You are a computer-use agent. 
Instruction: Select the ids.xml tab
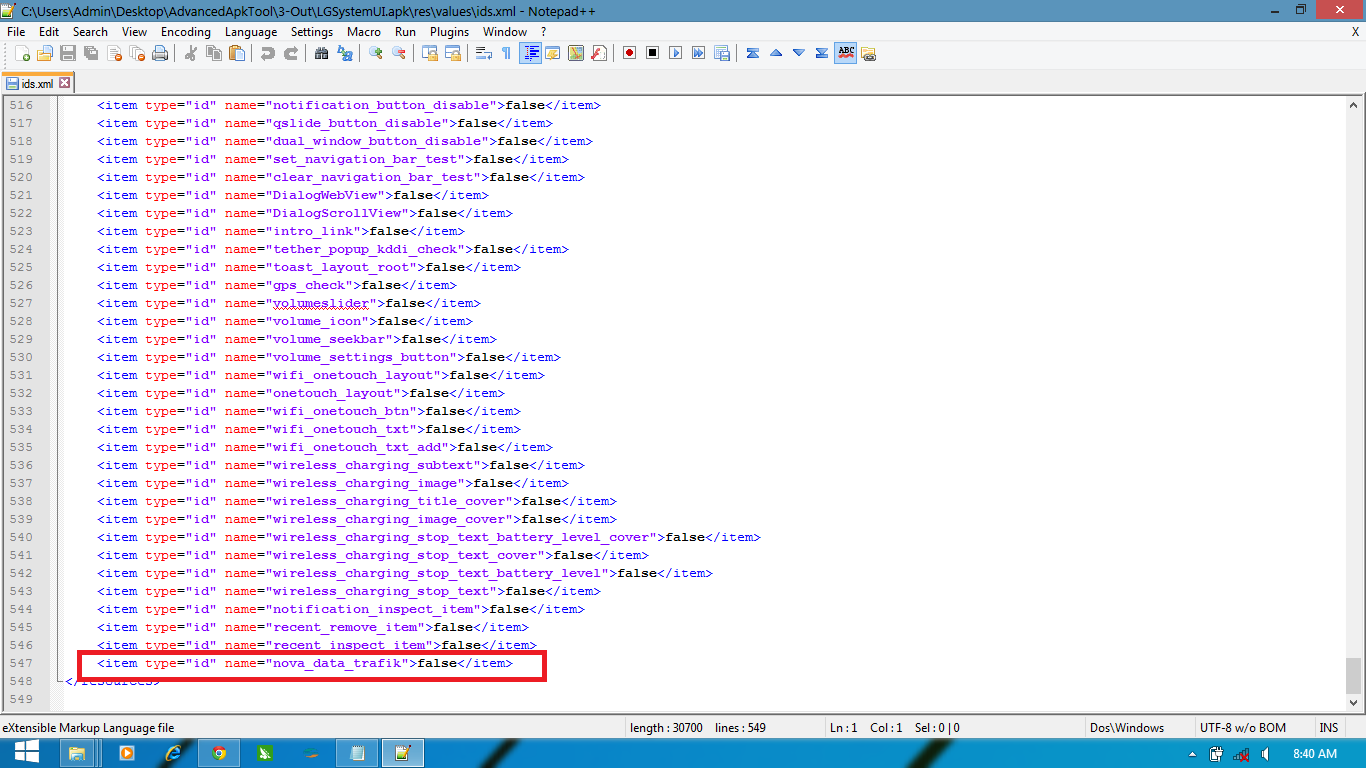pyautogui.click(x=37, y=84)
